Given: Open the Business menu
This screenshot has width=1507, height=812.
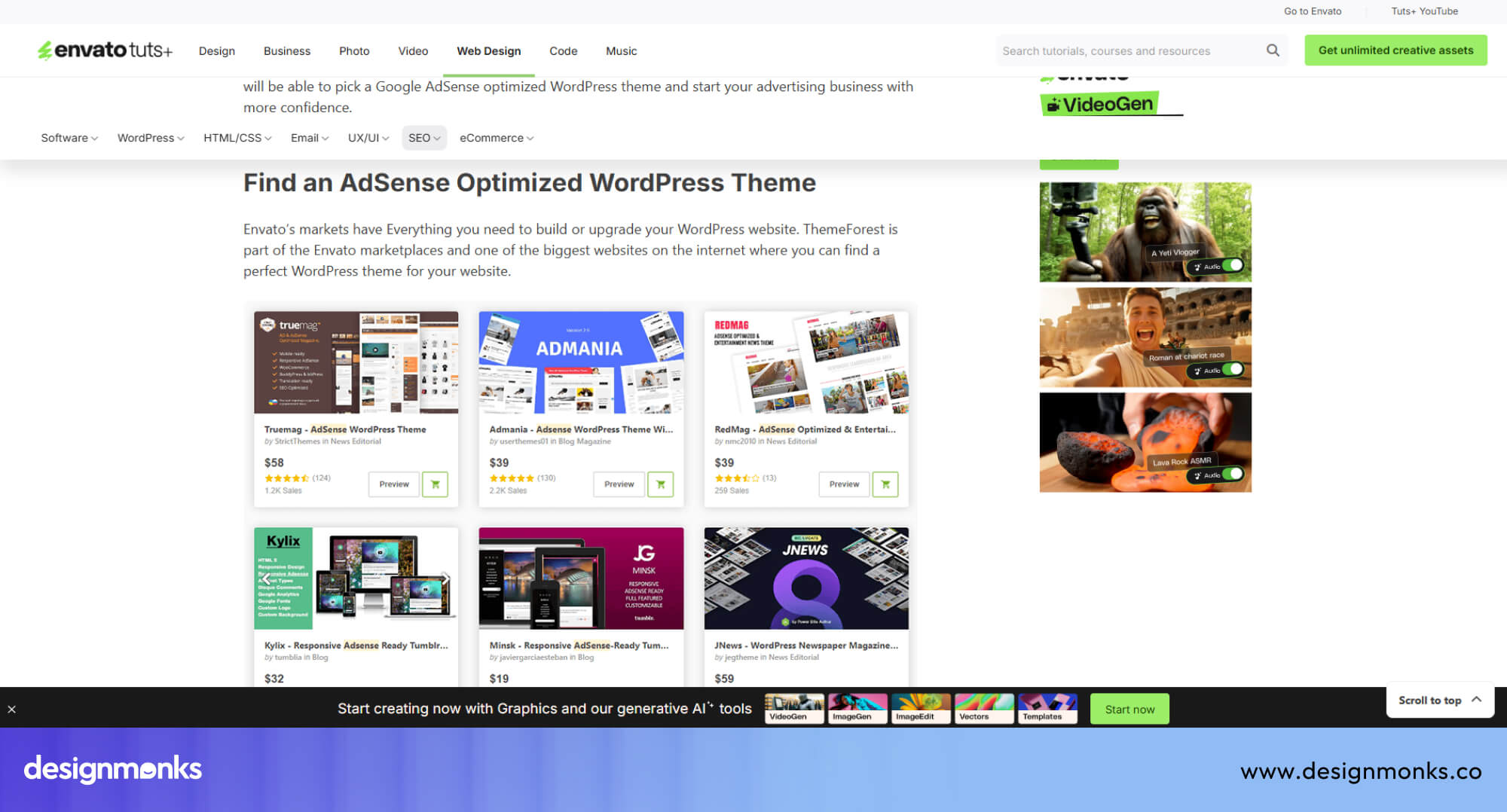Looking at the screenshot, I should coord(287,50).
